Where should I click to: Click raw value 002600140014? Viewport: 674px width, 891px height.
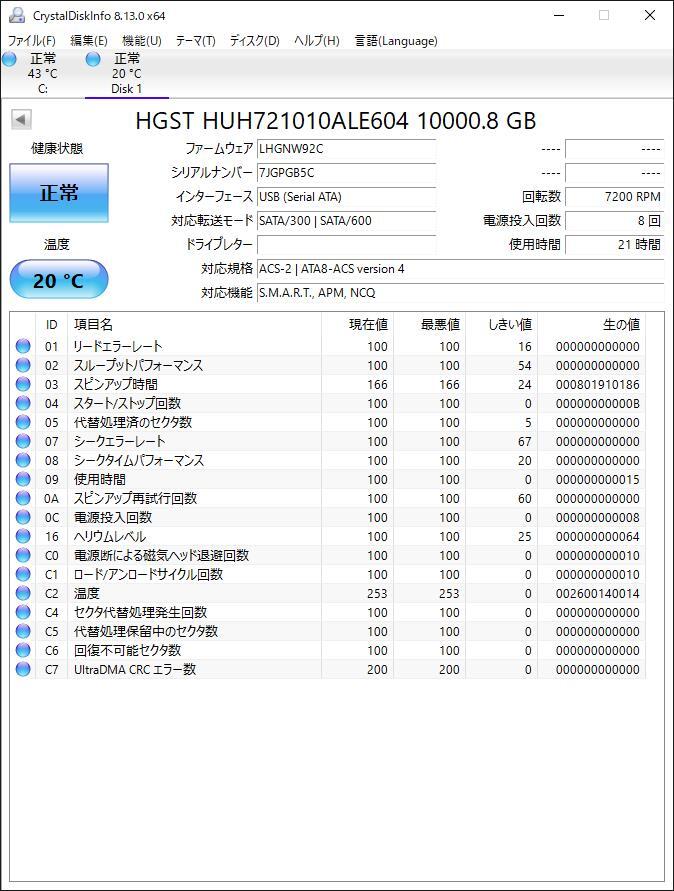597,594
